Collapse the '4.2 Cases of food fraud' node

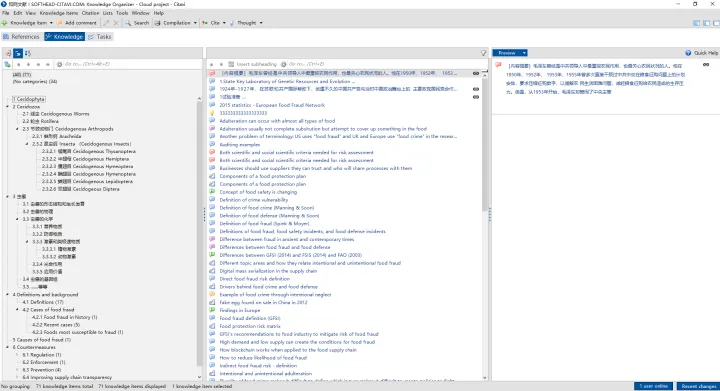coord(17,310)
